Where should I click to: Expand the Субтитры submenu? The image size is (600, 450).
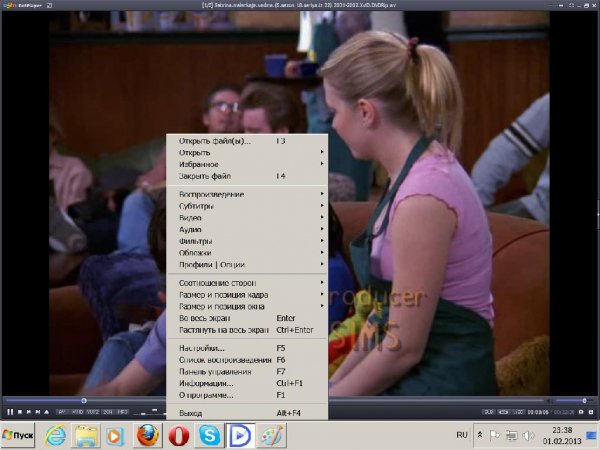[247, 206]
